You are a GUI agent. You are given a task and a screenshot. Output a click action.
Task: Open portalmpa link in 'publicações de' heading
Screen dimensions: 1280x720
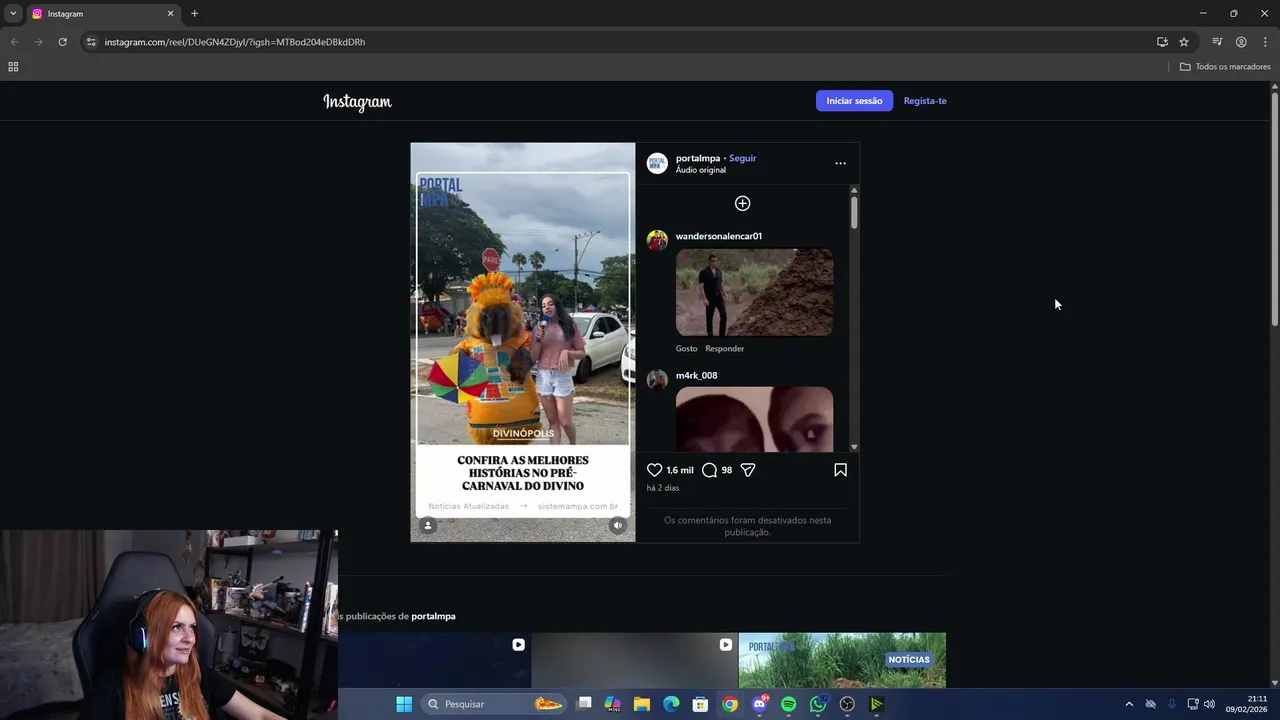point(433,616)
